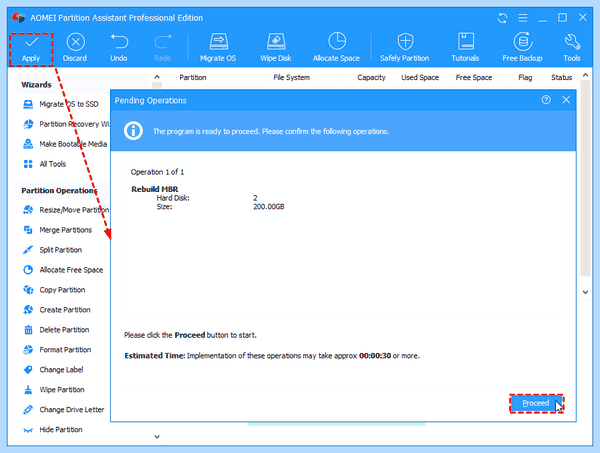The width and height of the screenshot is (600, 453).
Task: Click the Estimated Time label
Action: tap(155, 356)
